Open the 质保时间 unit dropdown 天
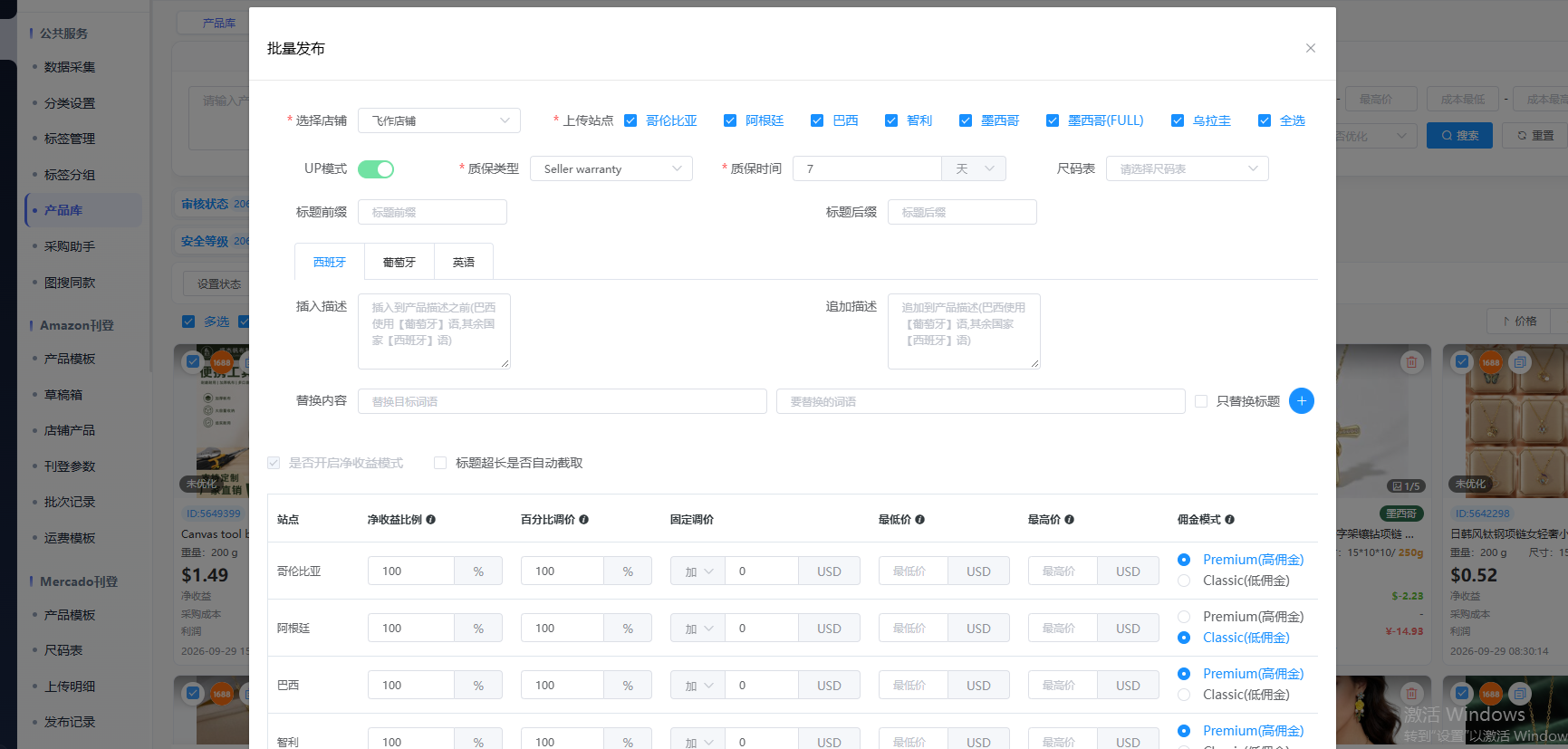This screenshot has height=749, width=1568. click(974, 168)
